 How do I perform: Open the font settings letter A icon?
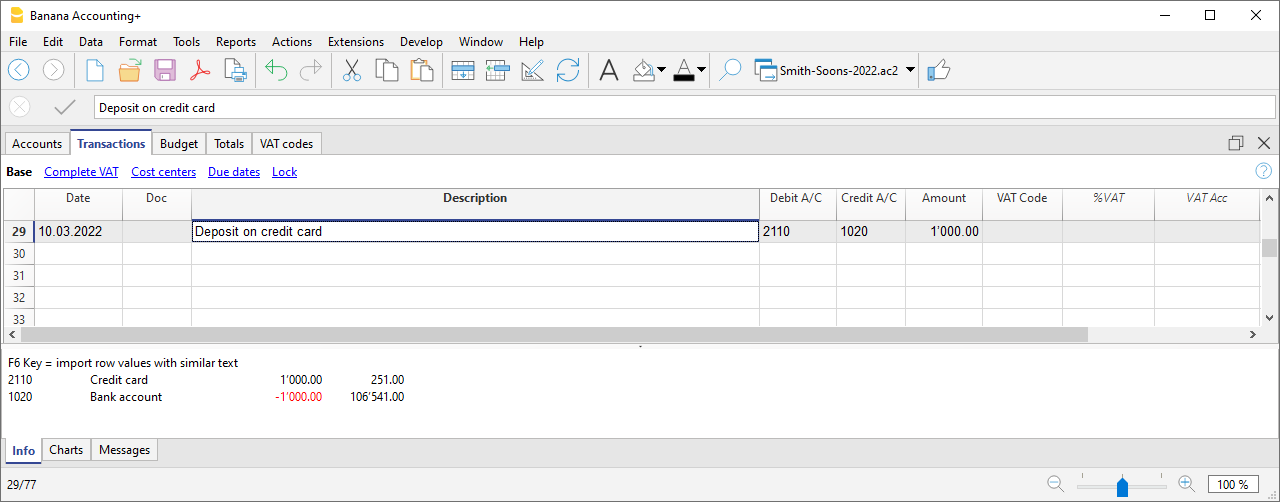609,70
